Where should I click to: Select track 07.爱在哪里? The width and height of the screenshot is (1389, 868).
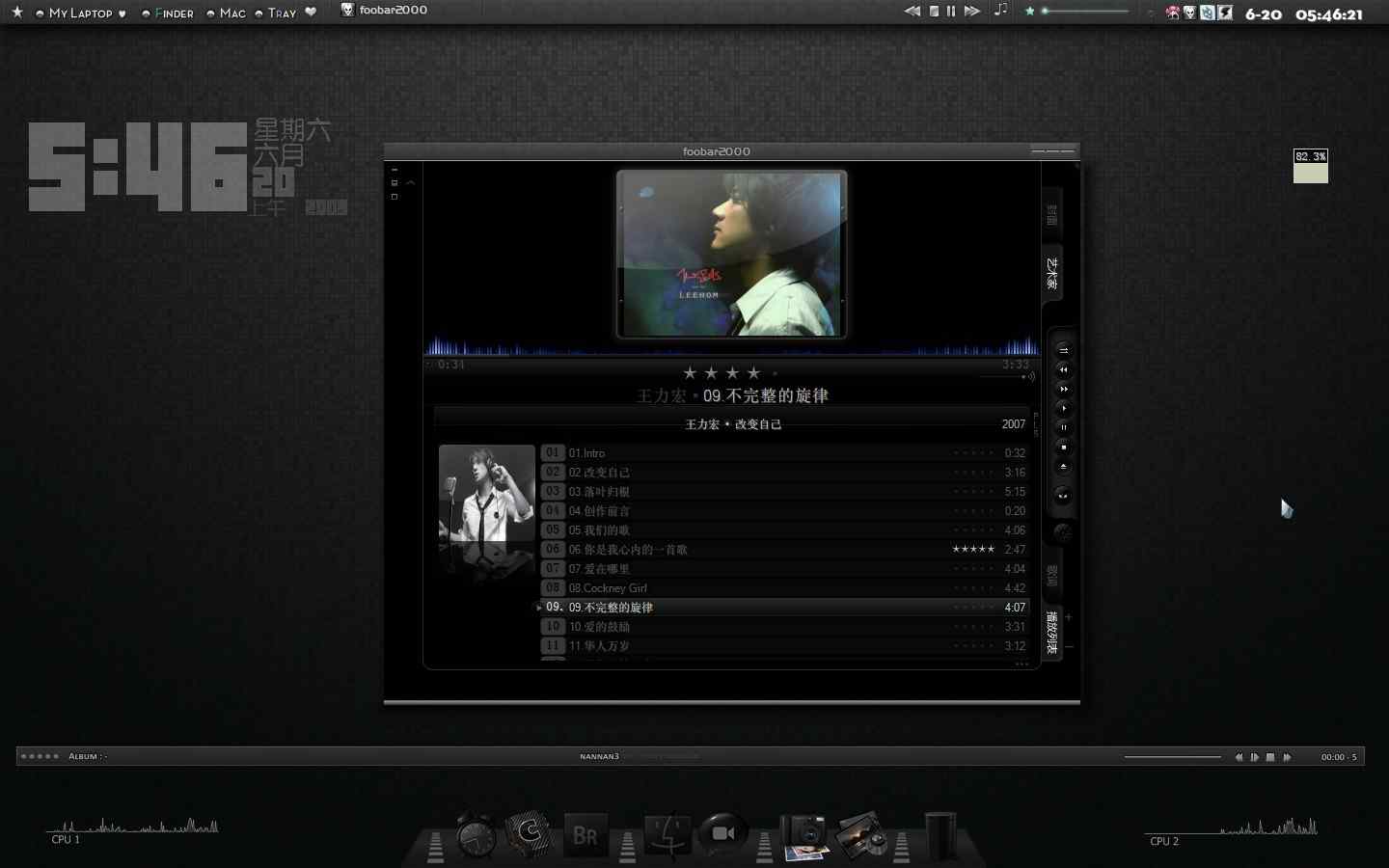pos(784,569)
